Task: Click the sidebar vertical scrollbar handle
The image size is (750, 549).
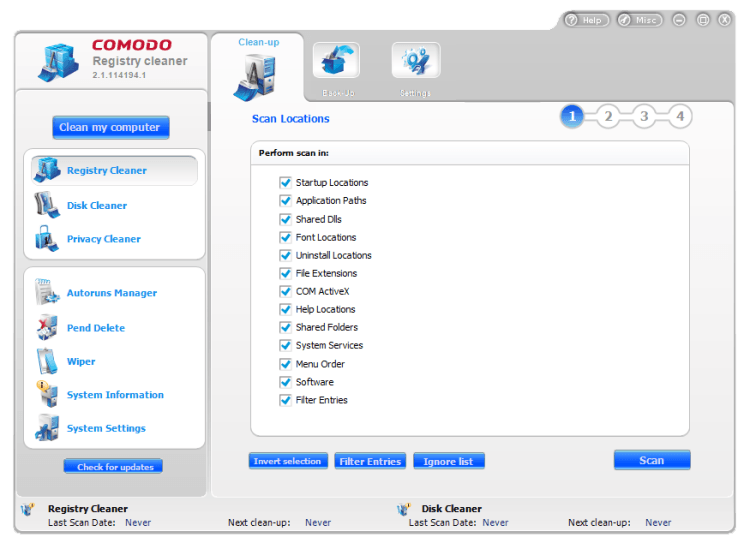Action: coord(209,116)
